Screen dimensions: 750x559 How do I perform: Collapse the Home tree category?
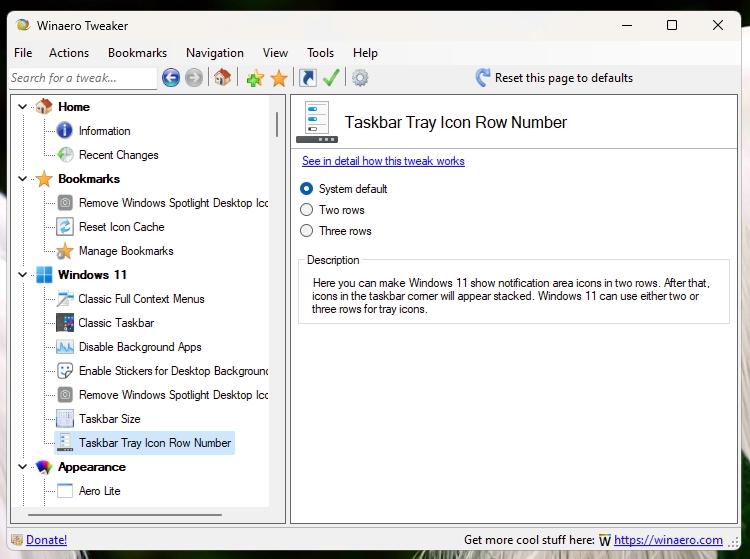22,107
